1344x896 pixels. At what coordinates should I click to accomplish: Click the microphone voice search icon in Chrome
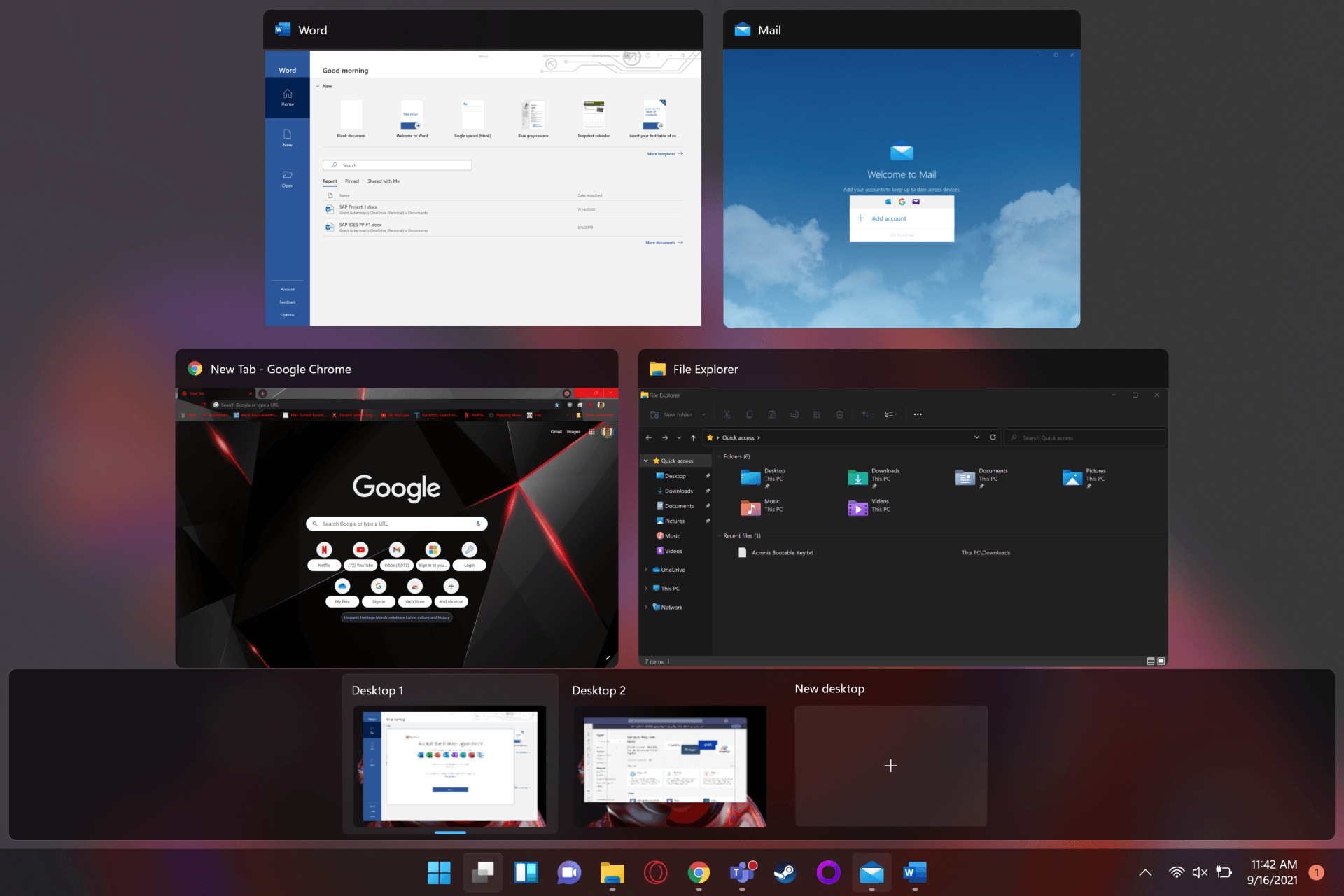[x=478, y=524]
